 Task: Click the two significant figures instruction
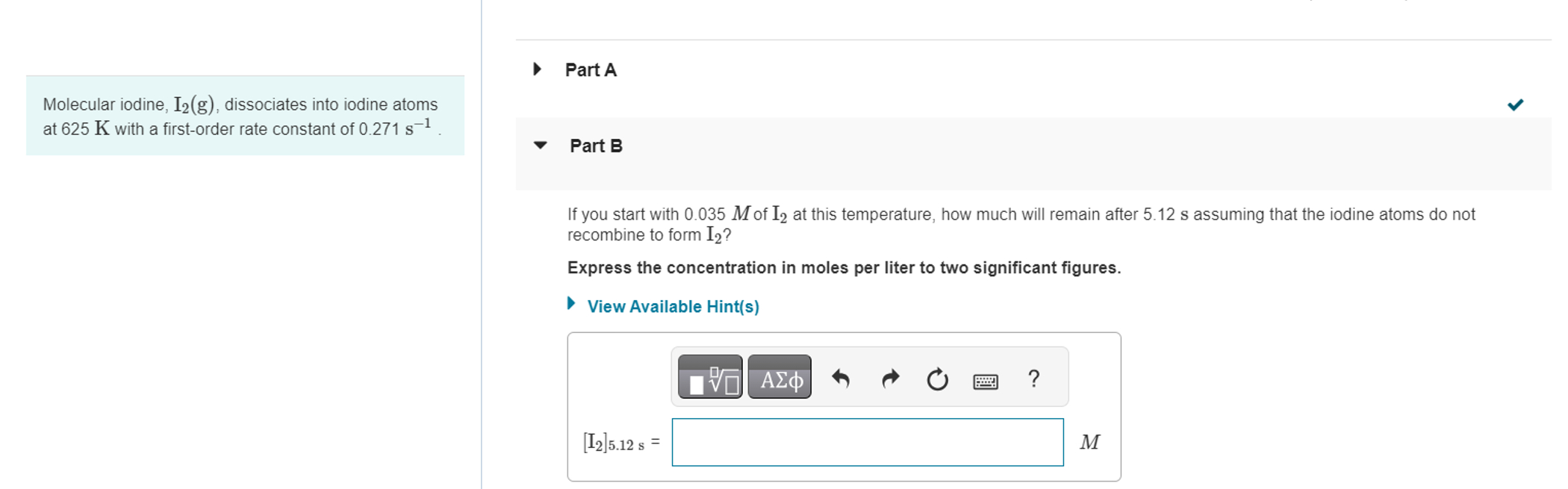(844, 268)
